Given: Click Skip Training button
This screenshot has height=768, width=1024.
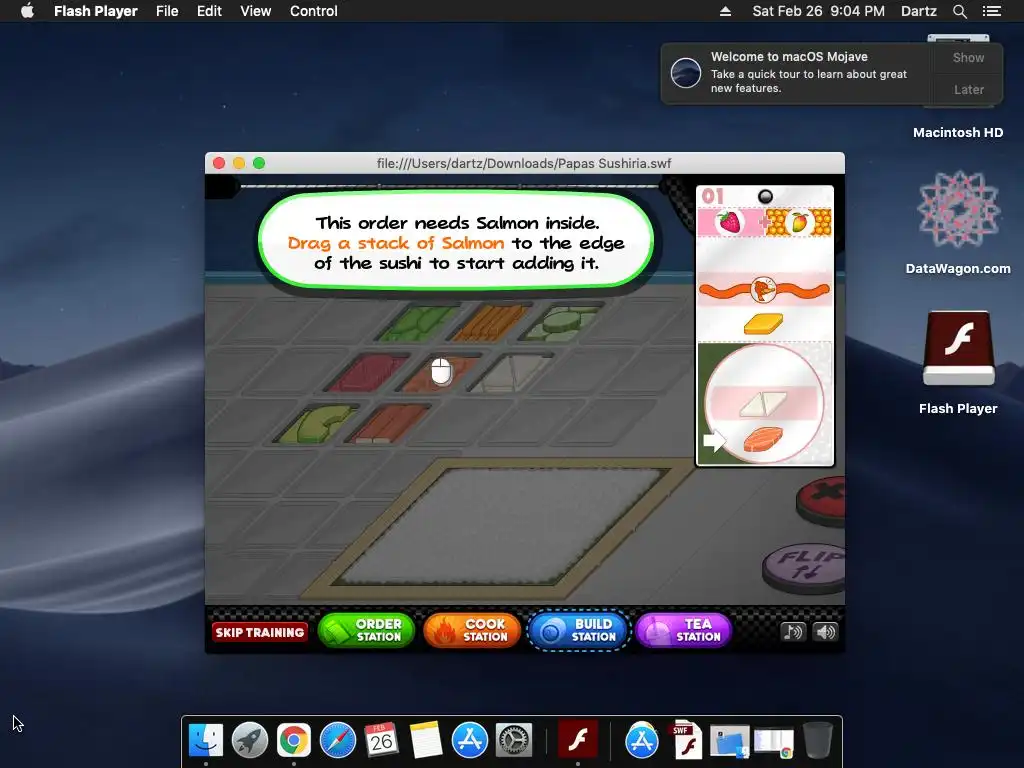Looking at the screenshot, I should pyautogui.click(x=259, y=632).
